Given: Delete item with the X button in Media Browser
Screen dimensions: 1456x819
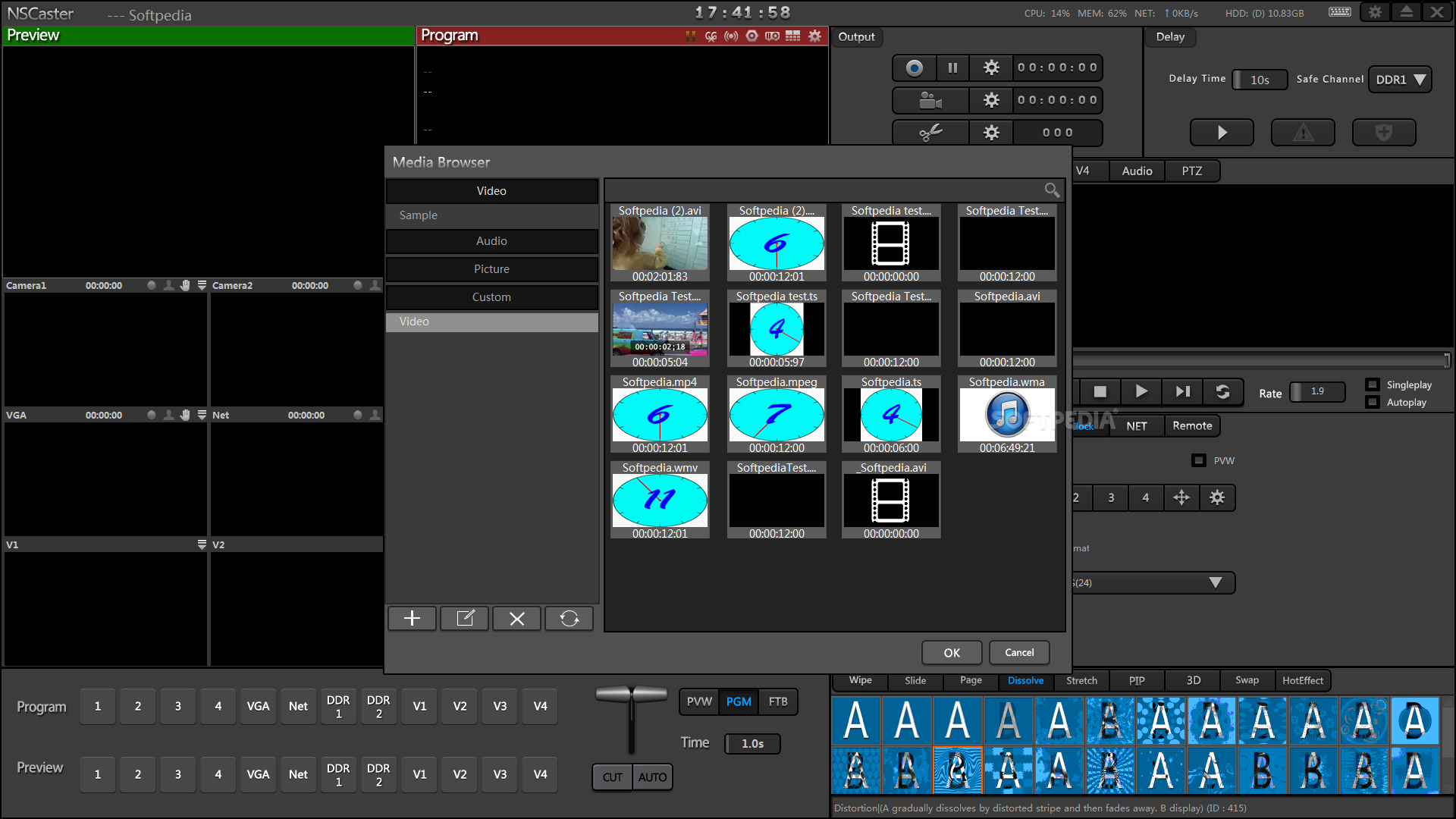Looking at the screenshot, I should coord(517,618).
